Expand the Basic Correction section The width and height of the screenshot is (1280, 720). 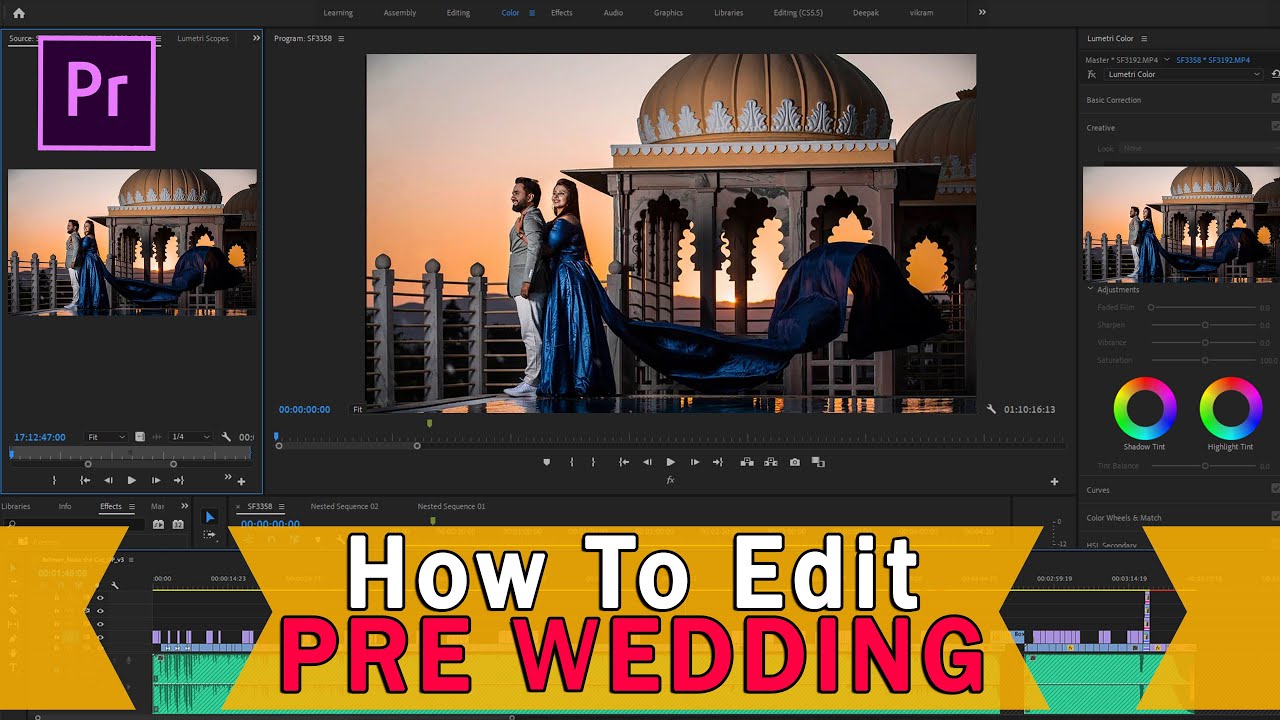pos(1114,100)
